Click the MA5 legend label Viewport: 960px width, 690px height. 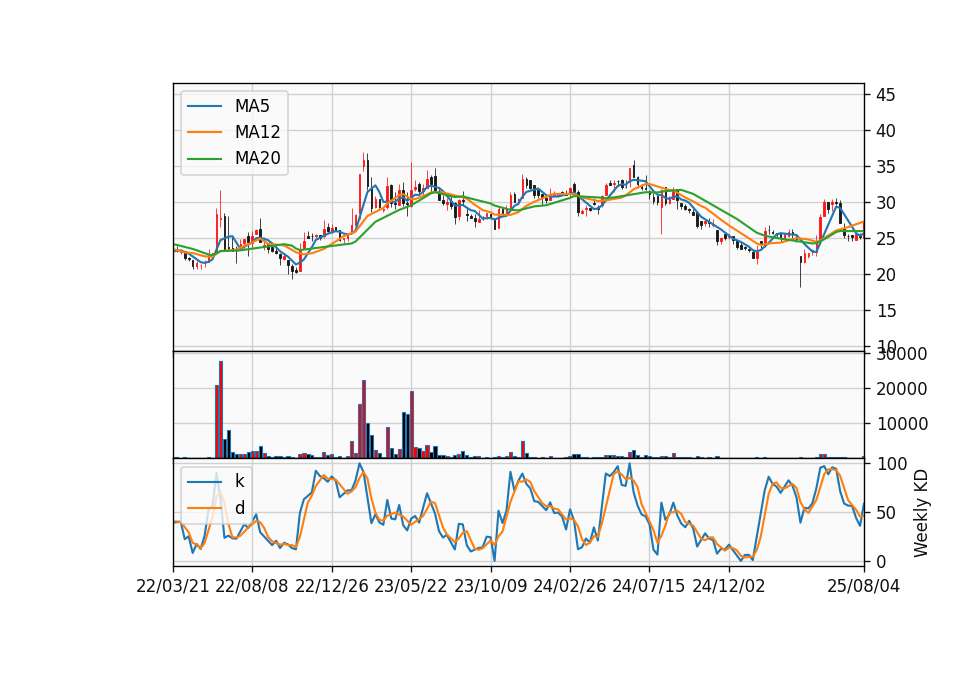coord(252,106)
